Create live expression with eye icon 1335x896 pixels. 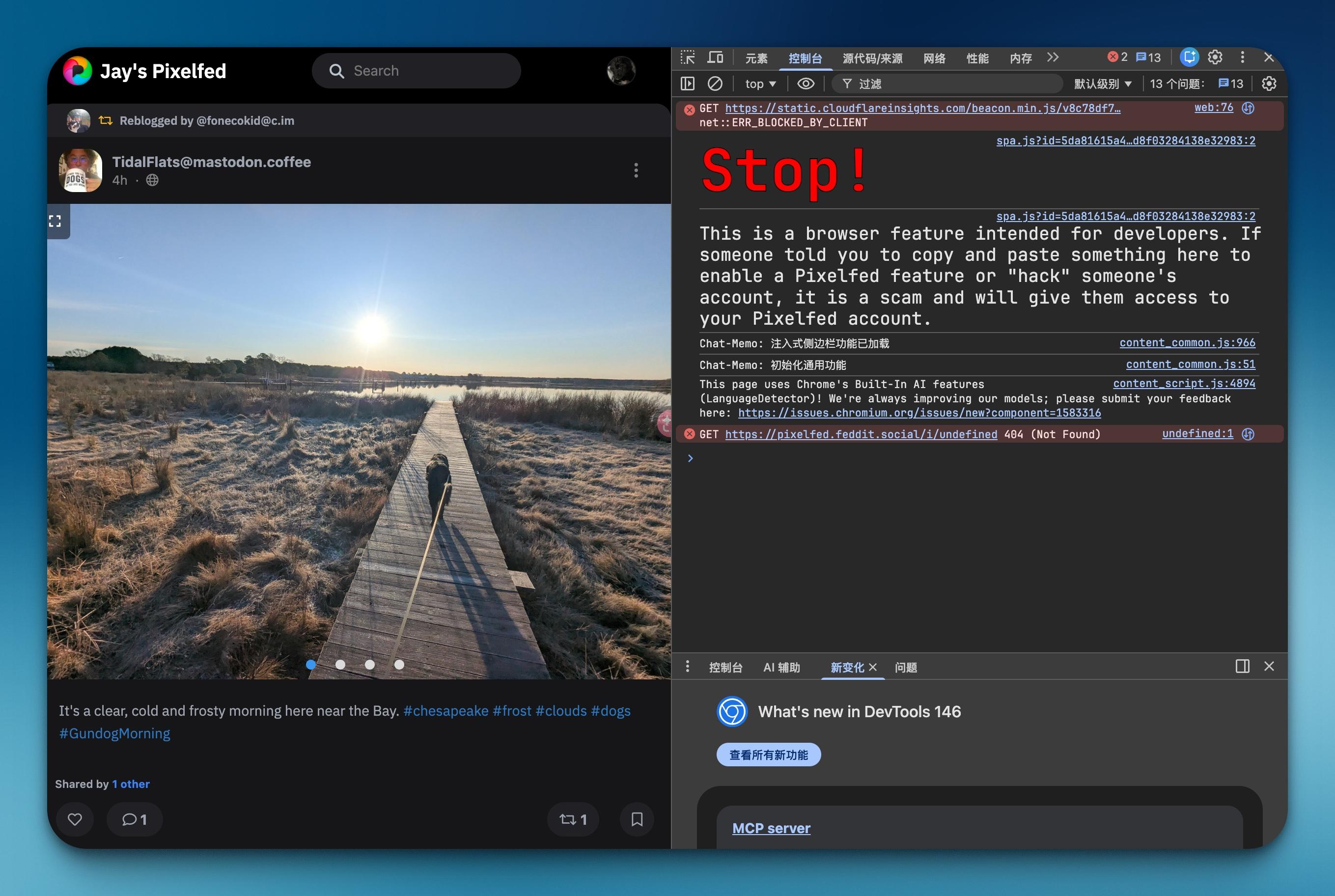click(x=806, y=84)
